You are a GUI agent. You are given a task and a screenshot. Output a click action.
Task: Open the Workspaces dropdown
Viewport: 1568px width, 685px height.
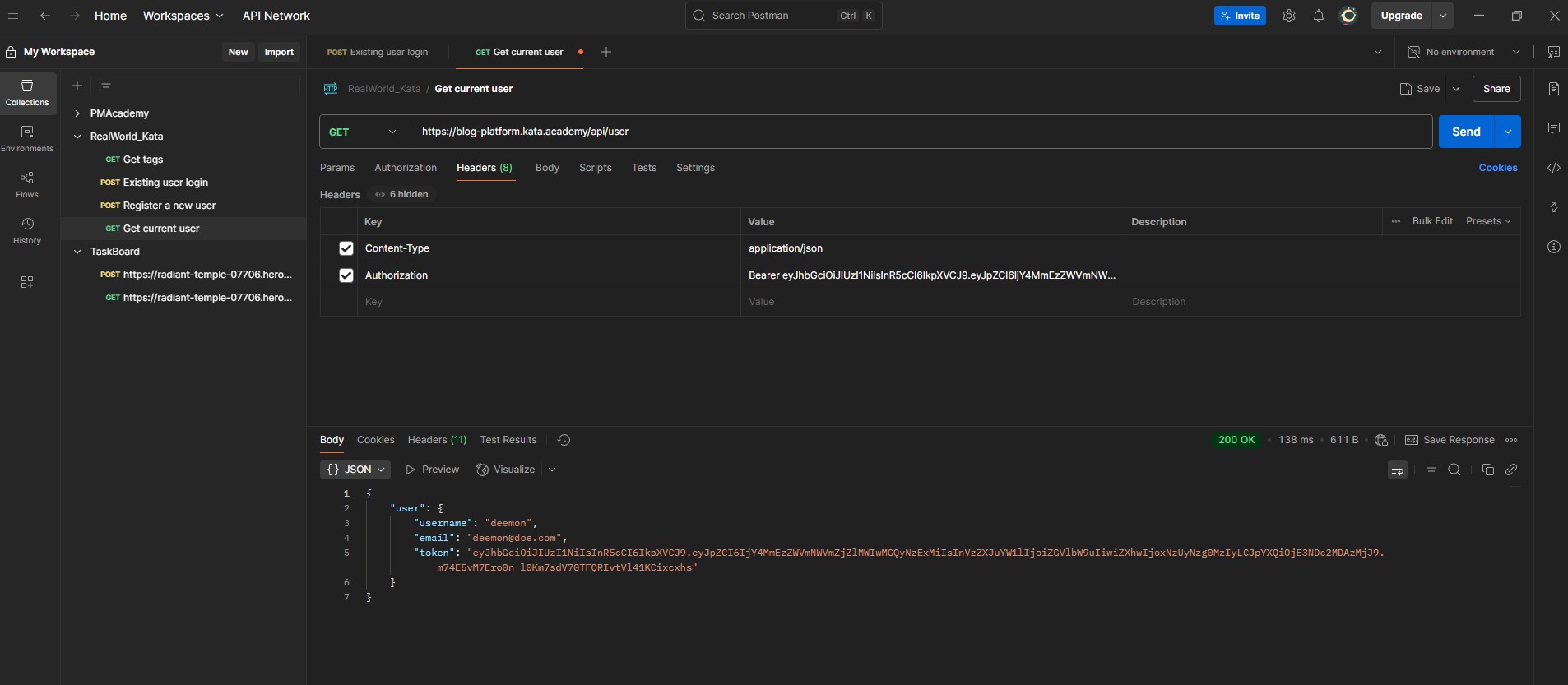pyautogui.click(x=183, y=16)
